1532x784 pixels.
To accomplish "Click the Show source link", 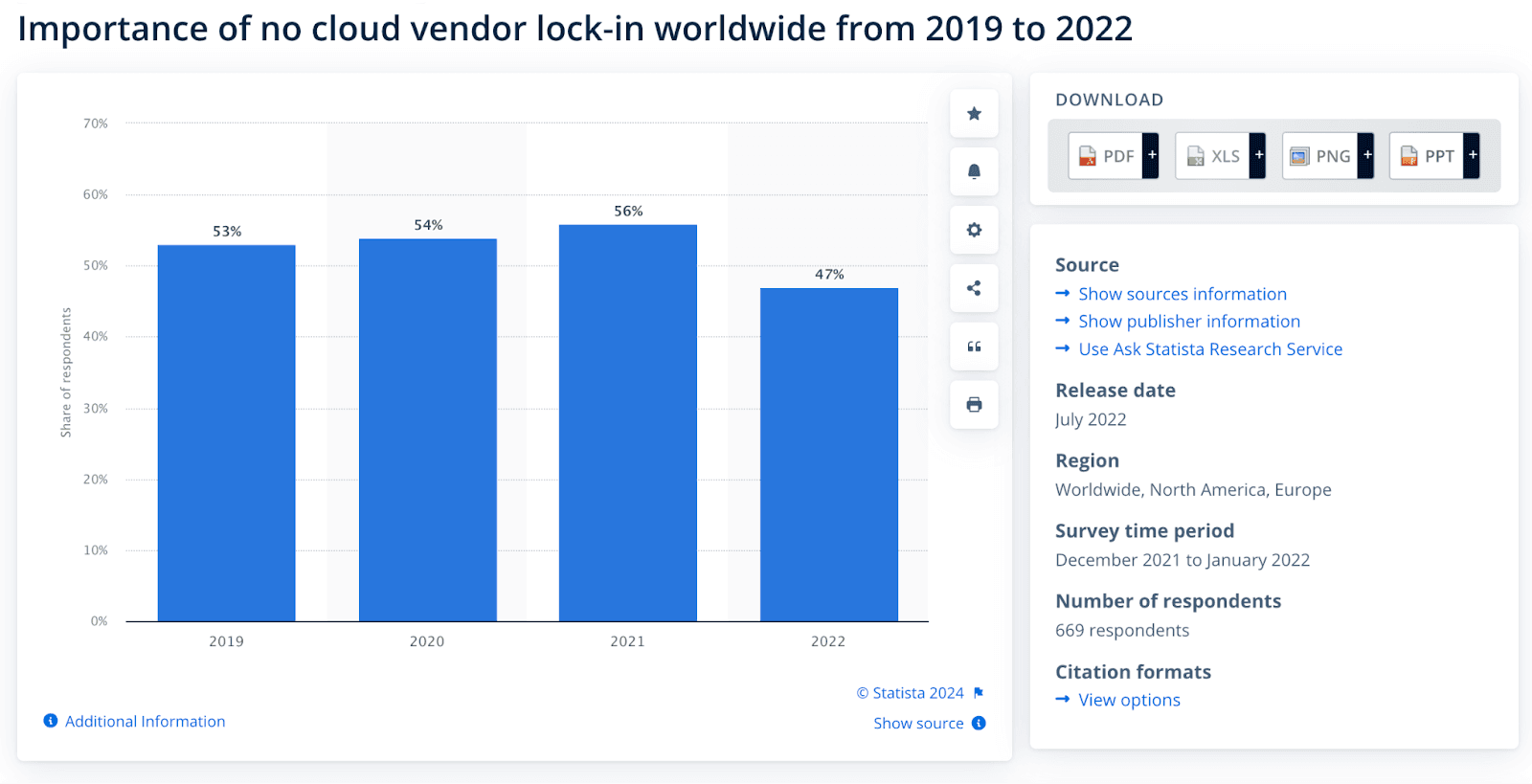I will click(x=918, y=723).
